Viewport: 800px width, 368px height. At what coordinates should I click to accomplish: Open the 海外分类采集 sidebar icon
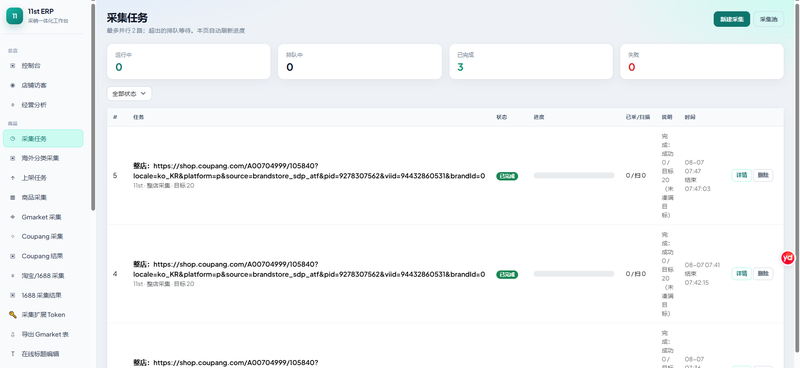13,158
